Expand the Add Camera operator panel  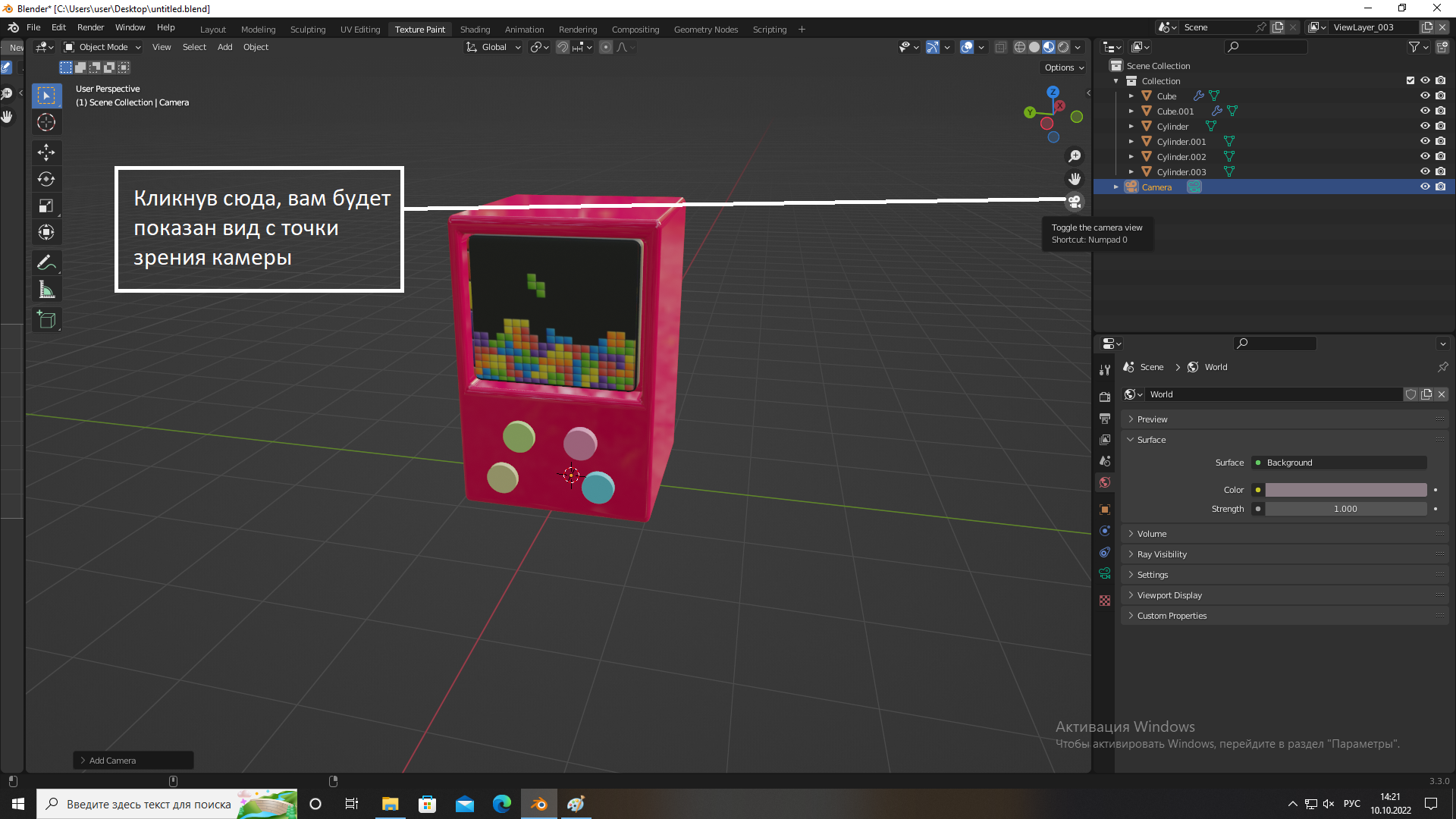coord(133,761)
